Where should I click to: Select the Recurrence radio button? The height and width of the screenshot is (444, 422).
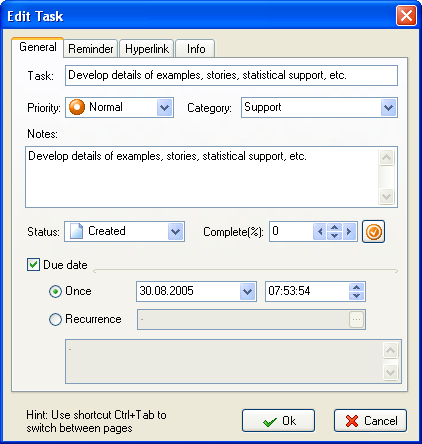click(x=55, y=319)
